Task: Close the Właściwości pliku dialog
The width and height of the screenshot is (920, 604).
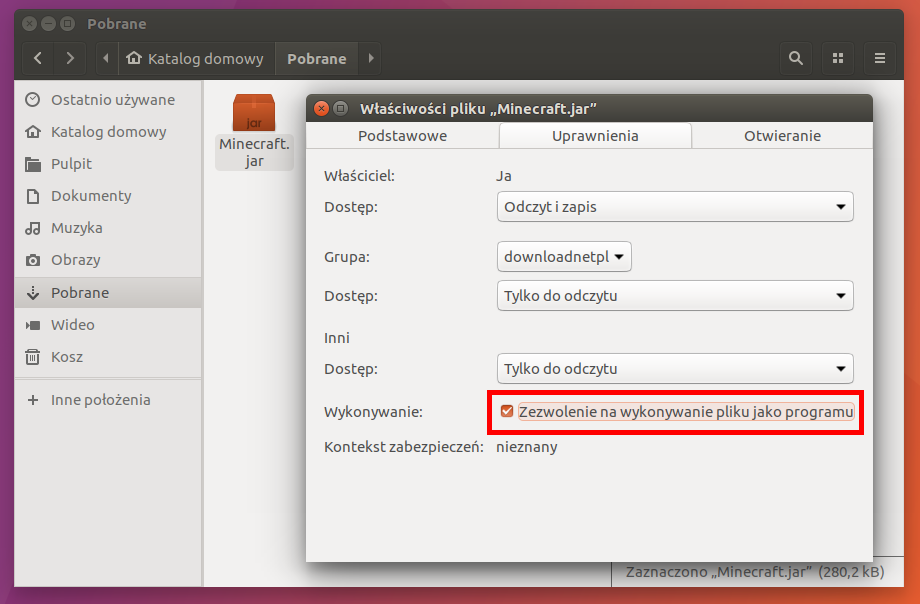Action: (321, 109)
